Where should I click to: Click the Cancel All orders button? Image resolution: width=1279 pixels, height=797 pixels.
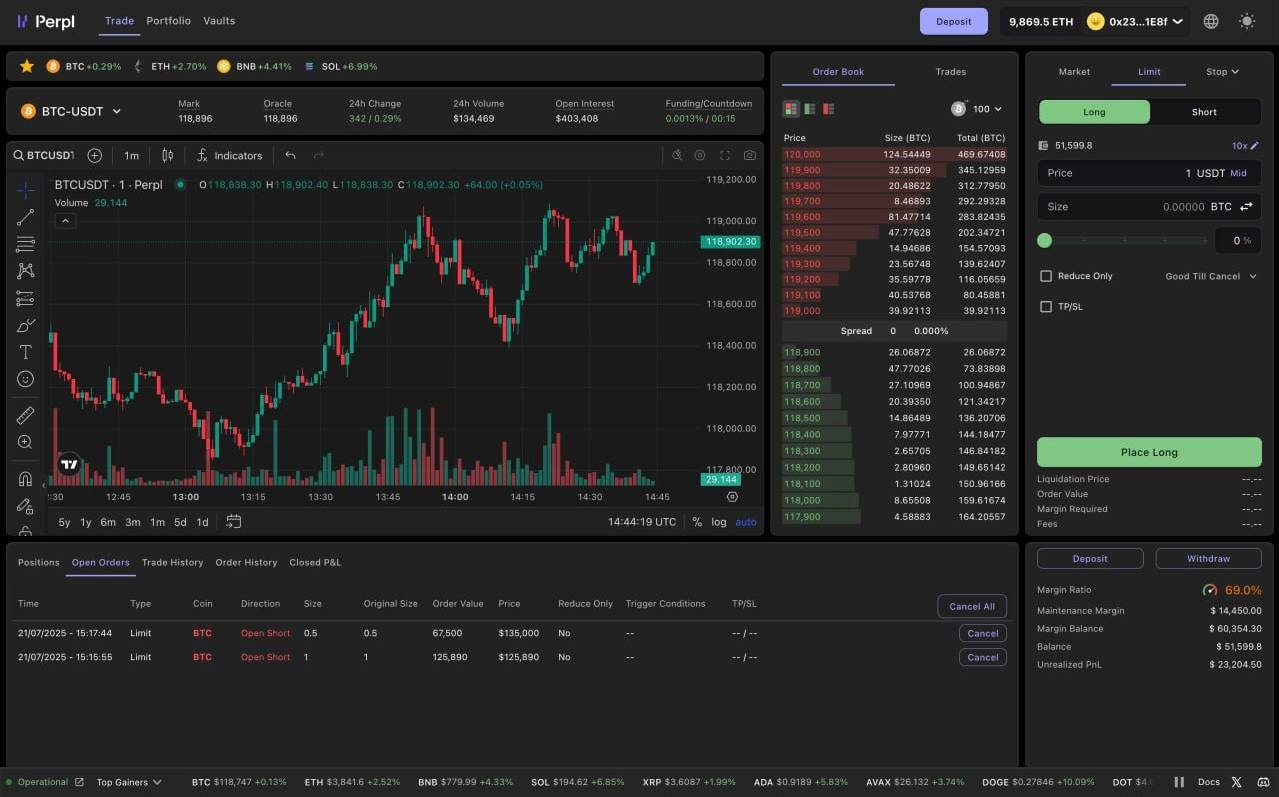coord(972,606)
